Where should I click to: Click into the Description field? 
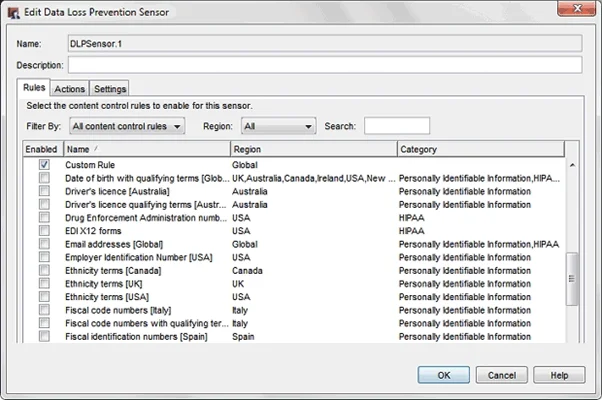tap(325, 65)
